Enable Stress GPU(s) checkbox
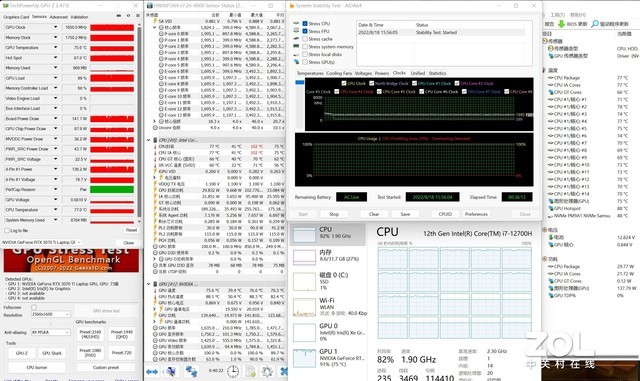 tap(305, 62)
